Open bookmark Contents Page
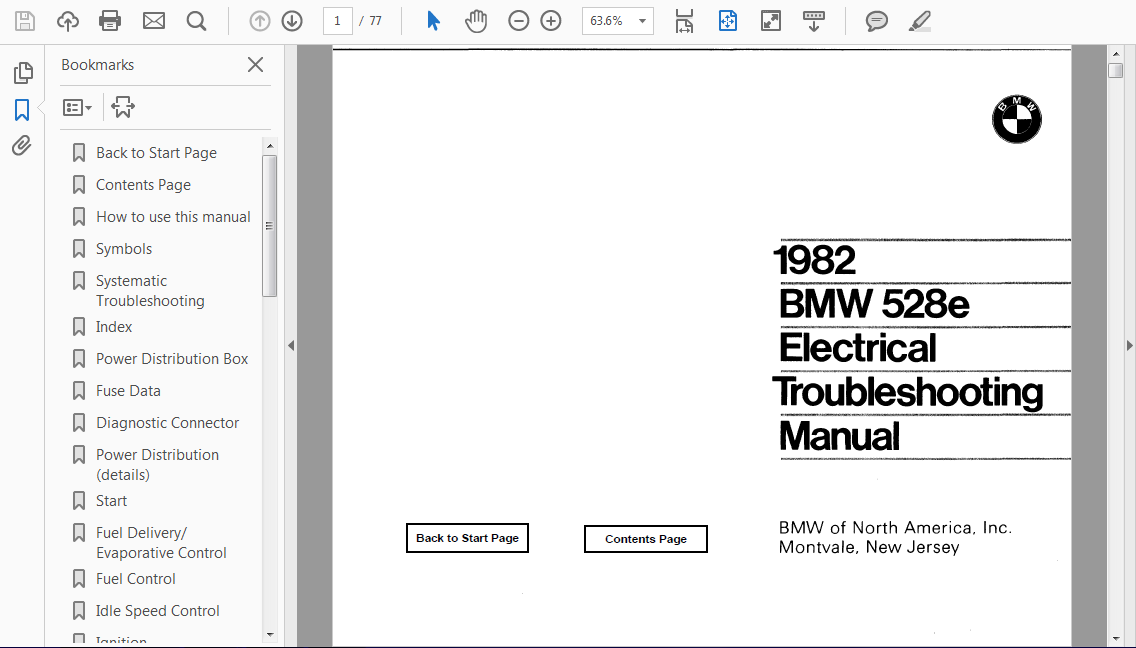The width and height of the screenshot is (1136, 648). [x=143, y=185]
